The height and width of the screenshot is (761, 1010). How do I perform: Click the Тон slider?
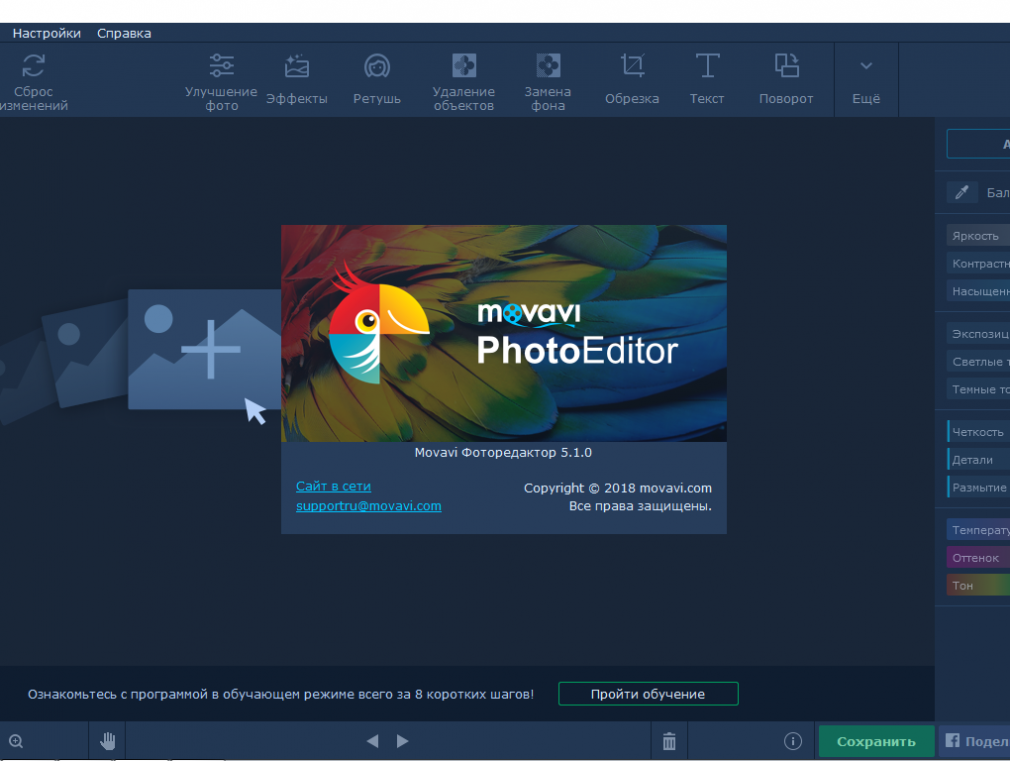978,585
